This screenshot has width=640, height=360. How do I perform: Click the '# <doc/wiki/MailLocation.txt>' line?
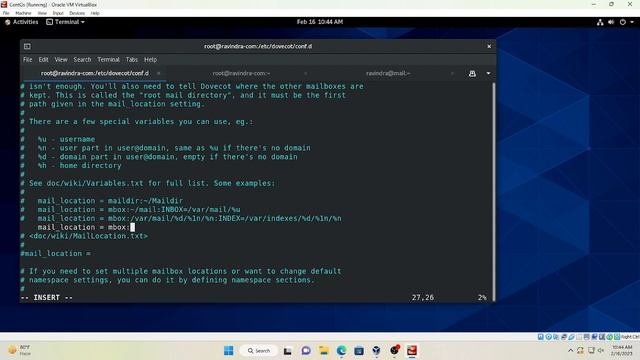pos(84,236)
